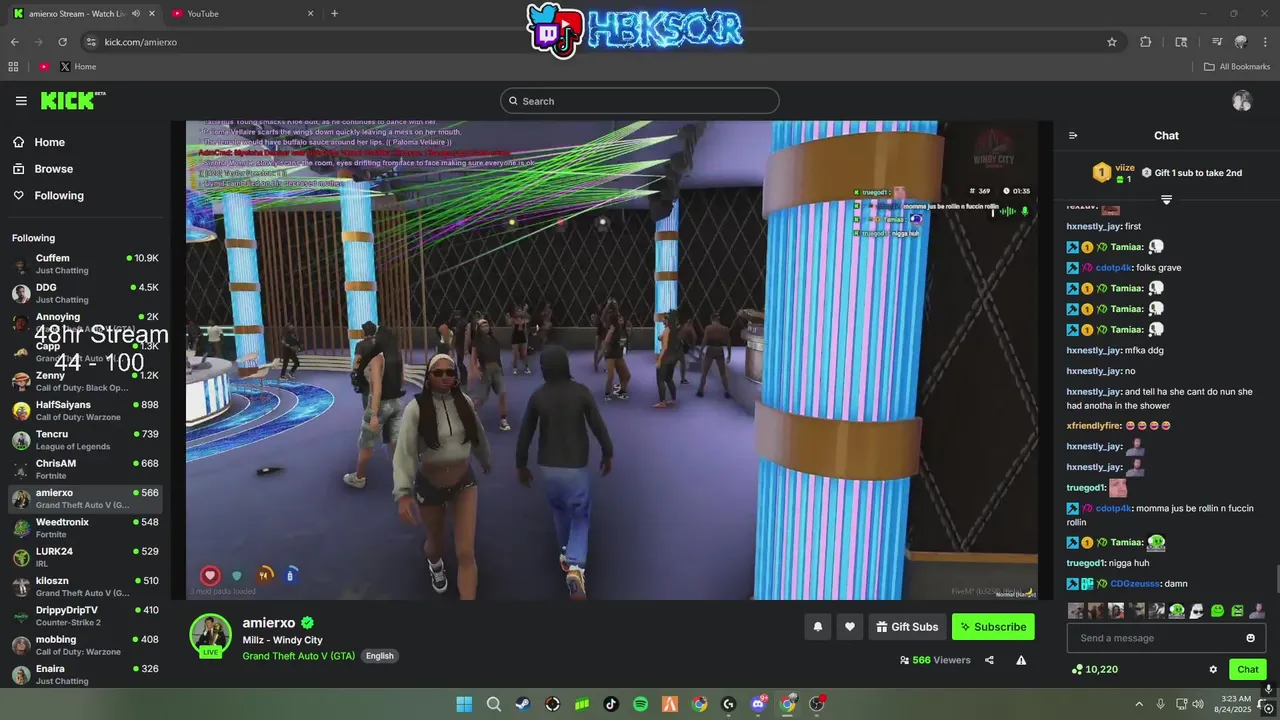Open Chrome's three-dot menu
1280x720 pixels.
(x=1265, y=42)
